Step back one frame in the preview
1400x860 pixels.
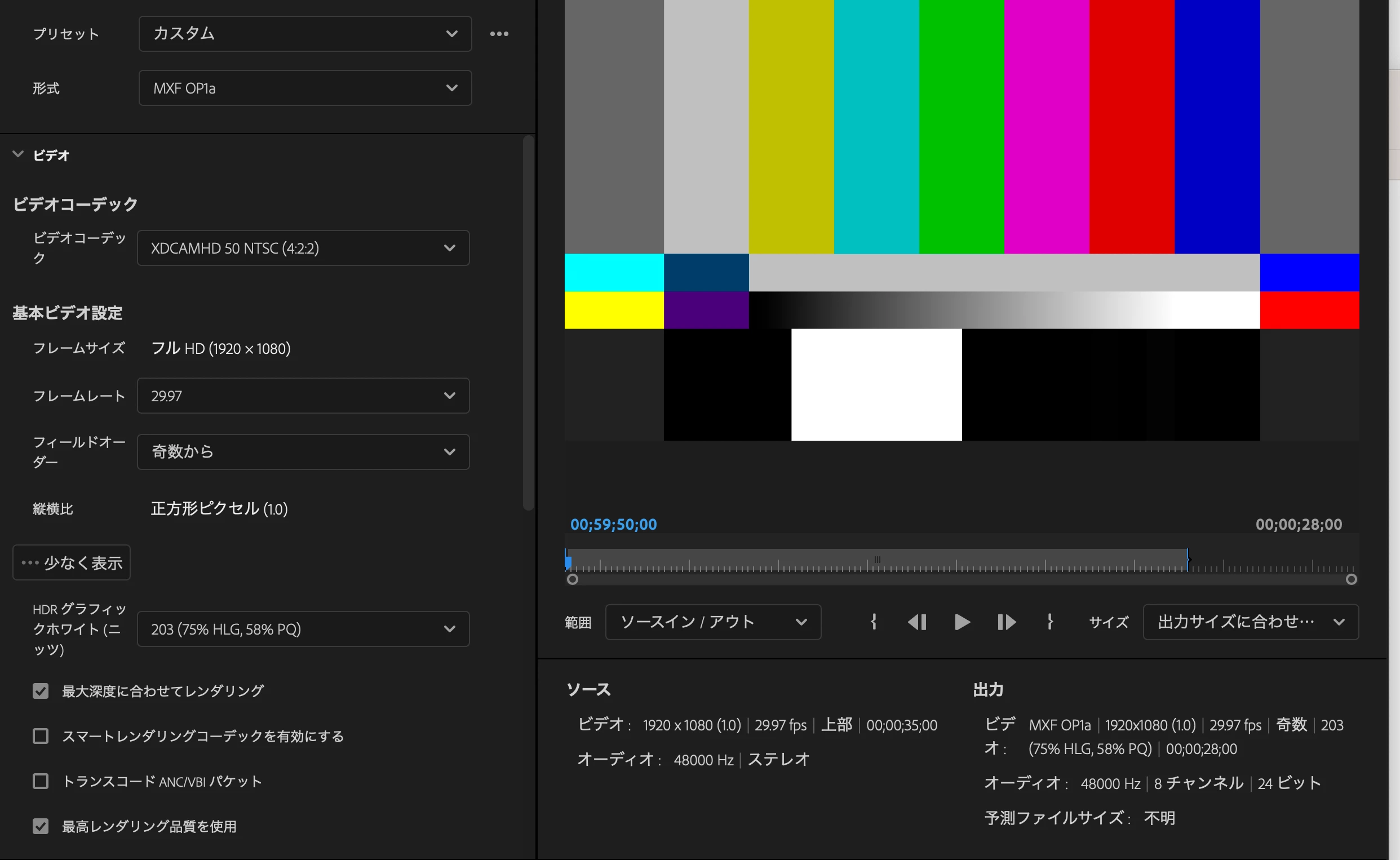[916, 622]
